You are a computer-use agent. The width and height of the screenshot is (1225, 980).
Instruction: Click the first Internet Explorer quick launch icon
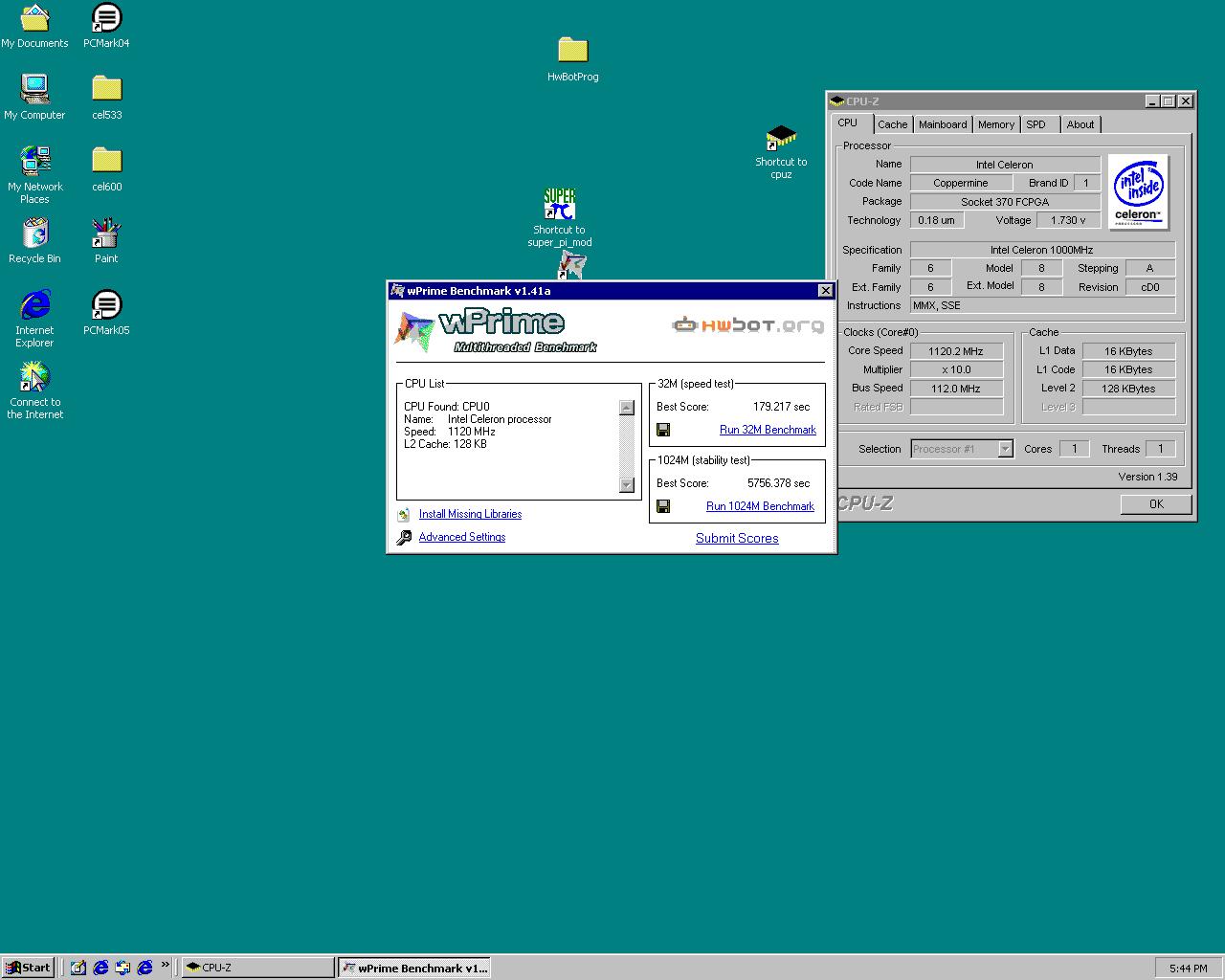(100, 968)
